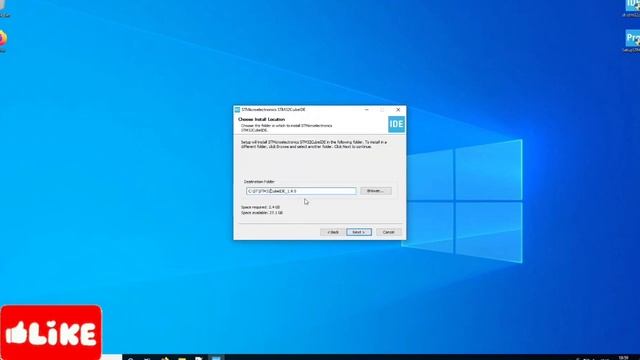This screenshot has height=360, width=640.
Task: Minimize the STM32CubeIDE installer window
Action: pyautogui.click(x=367, y=110)
